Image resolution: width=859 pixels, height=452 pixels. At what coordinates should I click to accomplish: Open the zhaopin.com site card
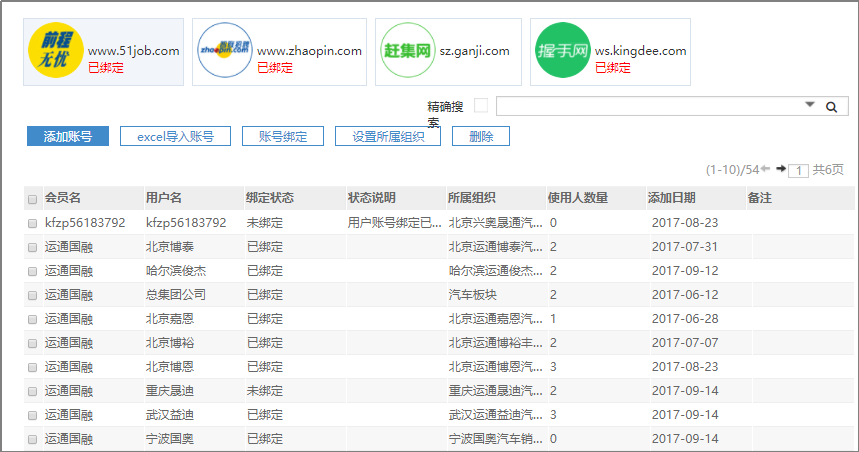tap(279, 52)
